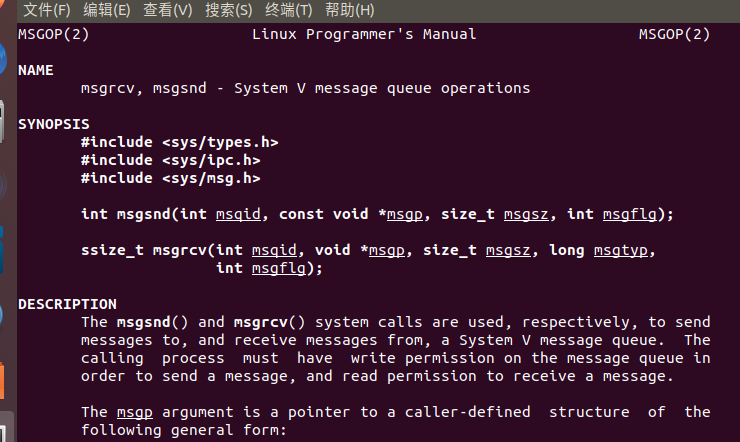This screenshot has width=740, height=442.
Task: Click the orange Ubuntu Software dock icon
Action: pyautogui.click(x=2, y=380)
